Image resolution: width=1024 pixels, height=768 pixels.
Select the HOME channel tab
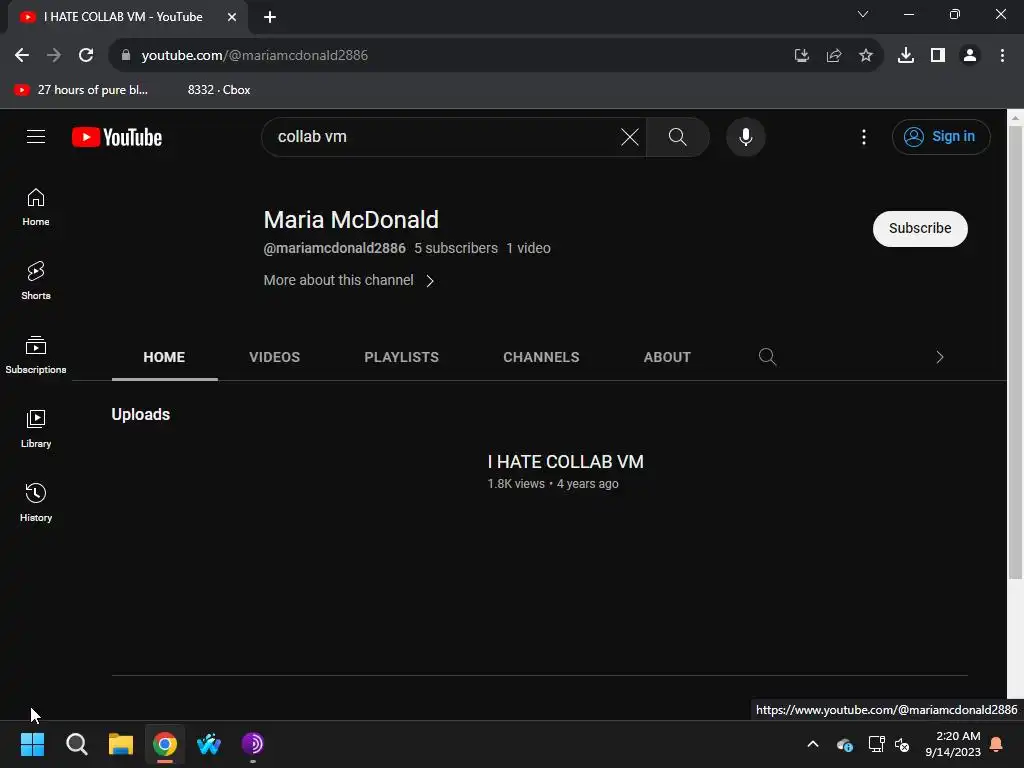point(164,357)
